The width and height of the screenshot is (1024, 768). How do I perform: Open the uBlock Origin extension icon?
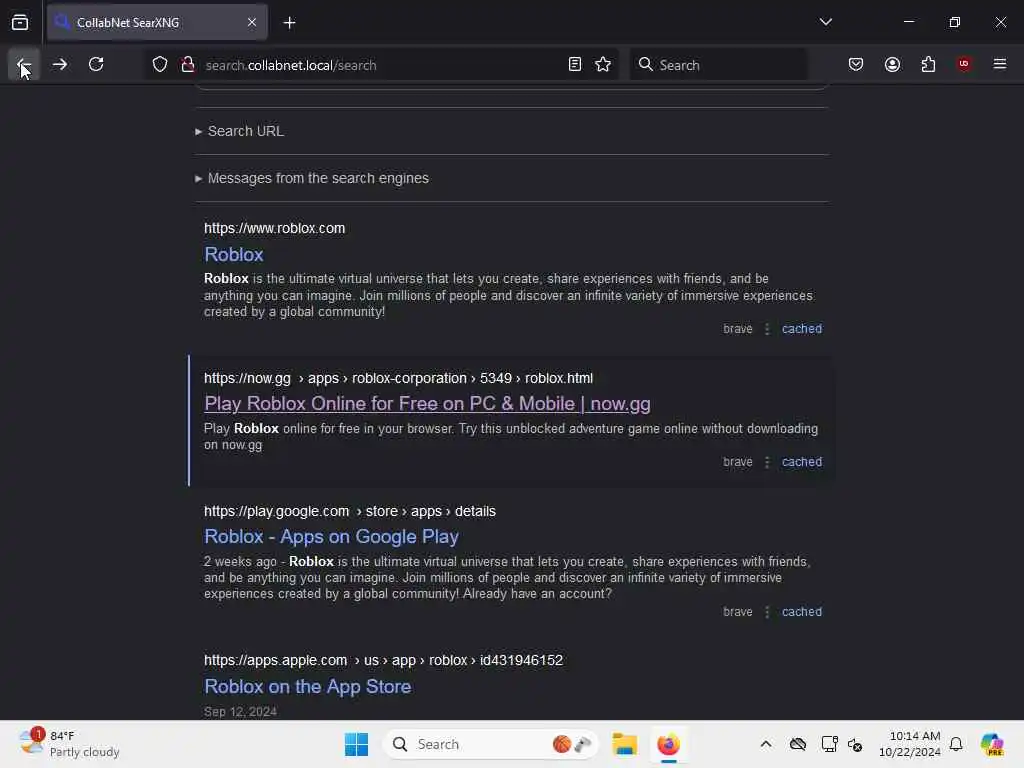(x=964, y=64)
